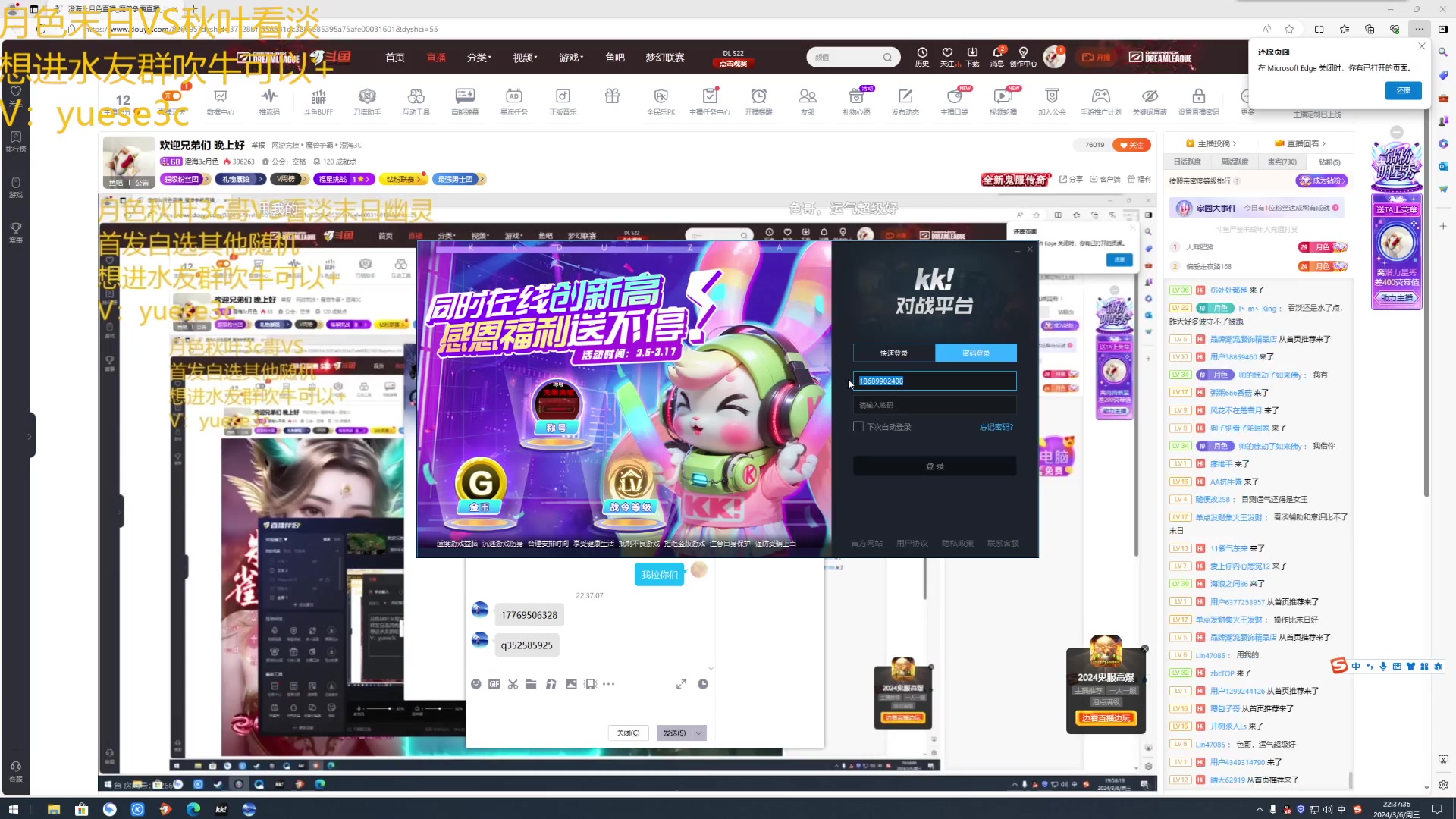Switch to 日活跃度 daily activity tab
This screenshot has height=819, width=1456.
1188,162
